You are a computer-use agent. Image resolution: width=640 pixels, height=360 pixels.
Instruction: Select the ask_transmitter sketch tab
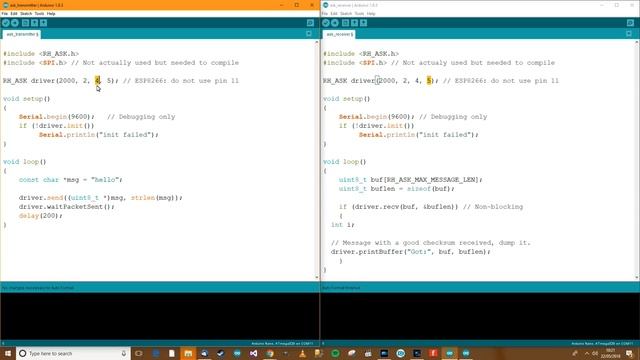22,34
